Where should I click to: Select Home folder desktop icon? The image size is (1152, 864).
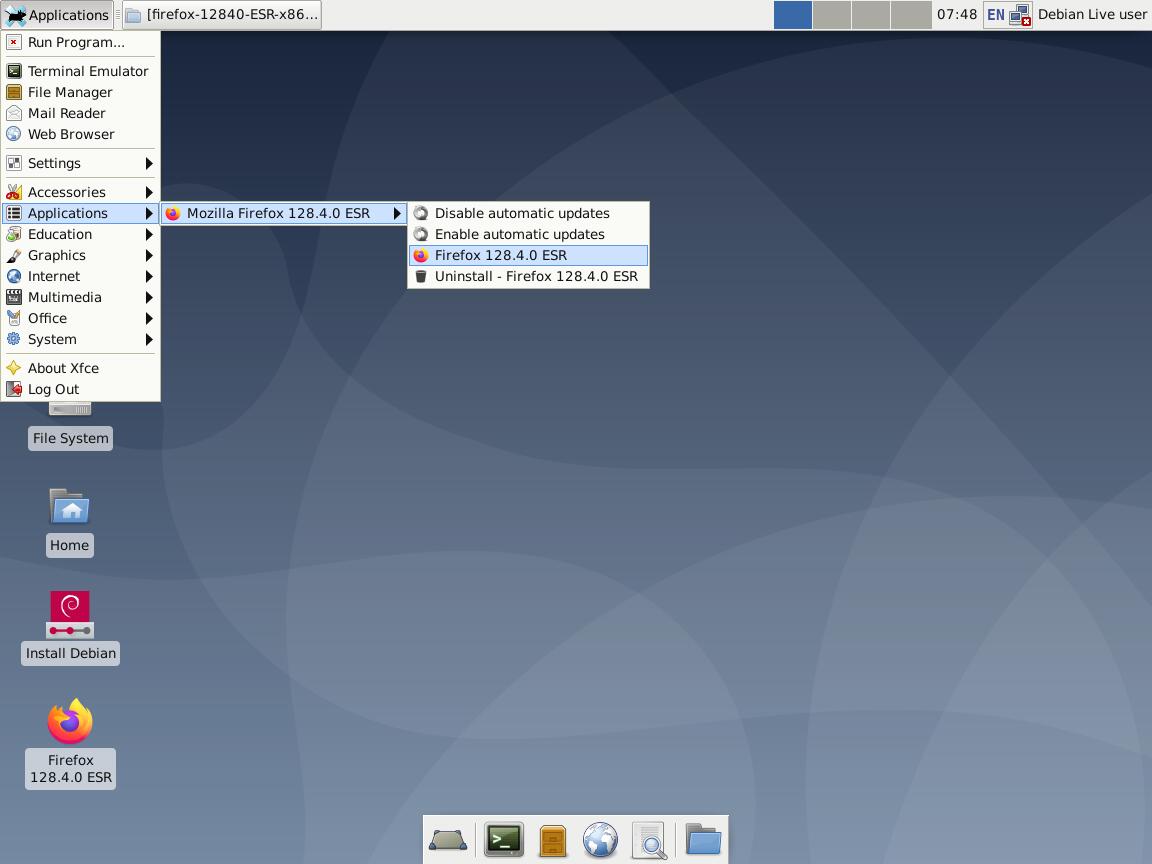click(x=70, y=522)
